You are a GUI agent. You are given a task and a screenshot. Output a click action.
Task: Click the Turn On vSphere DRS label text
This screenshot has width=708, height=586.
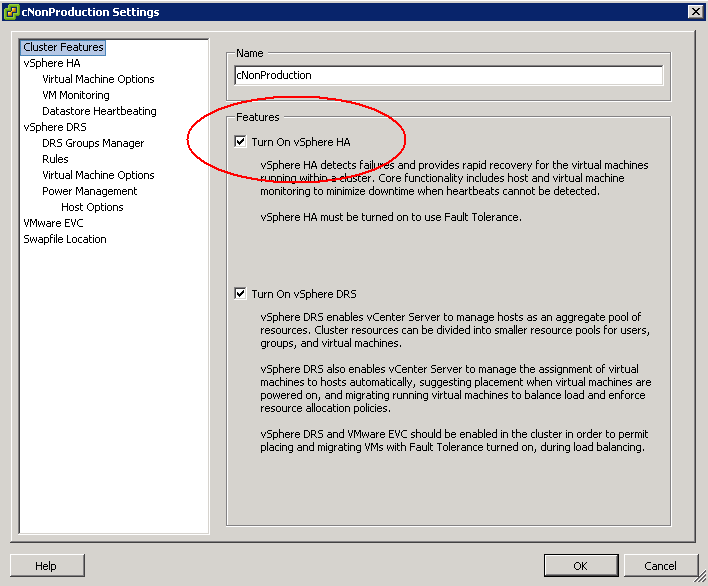304,294
